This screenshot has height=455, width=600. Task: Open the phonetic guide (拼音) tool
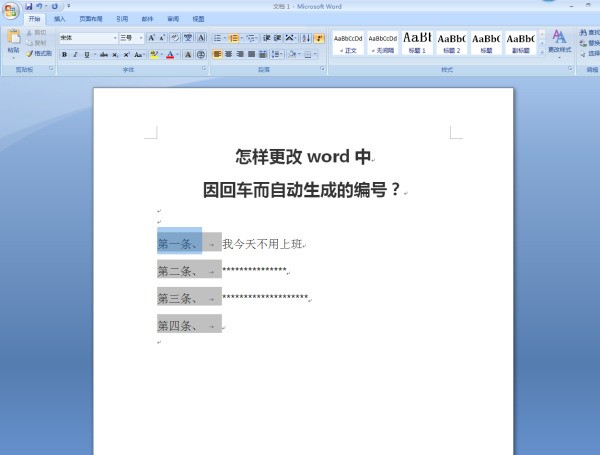point(188,38)
